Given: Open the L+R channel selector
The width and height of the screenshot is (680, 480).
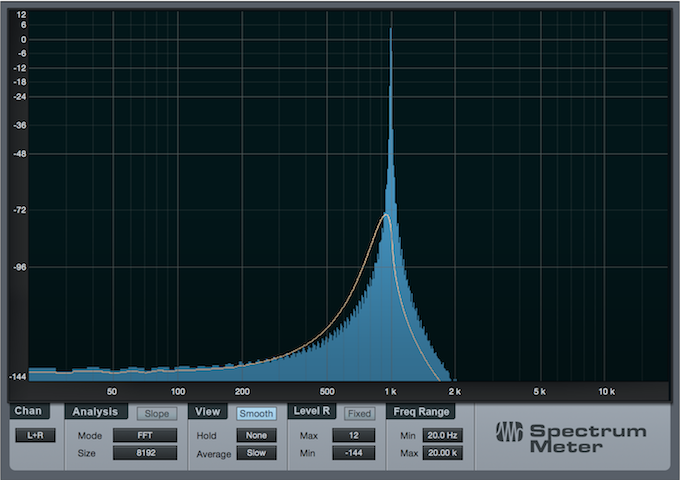Looking at the screenshot, I should (x=35, y=435).
